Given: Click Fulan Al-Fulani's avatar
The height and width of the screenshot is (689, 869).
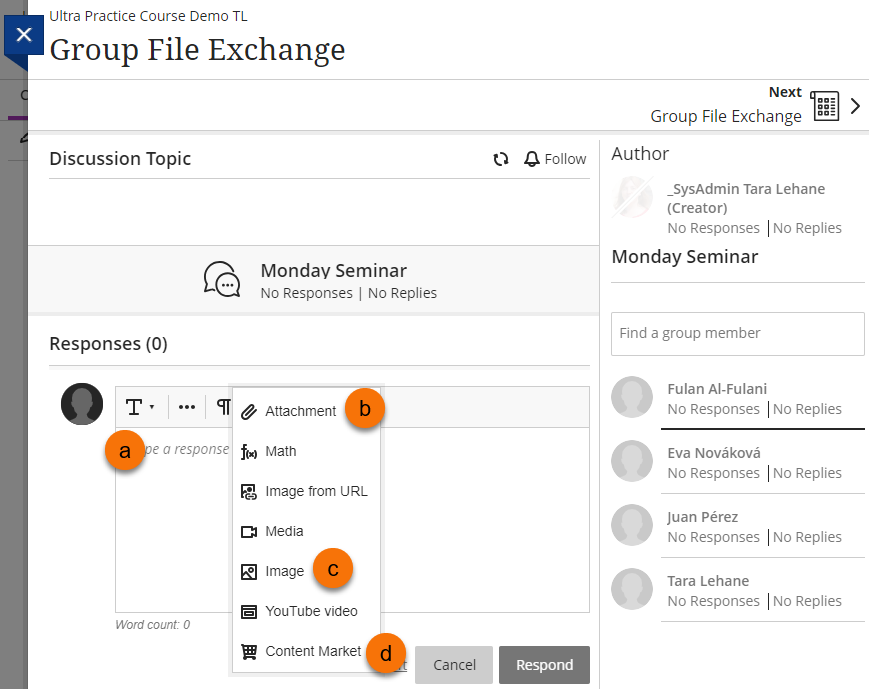Looking at the screenshot, I should coord(631,397).
